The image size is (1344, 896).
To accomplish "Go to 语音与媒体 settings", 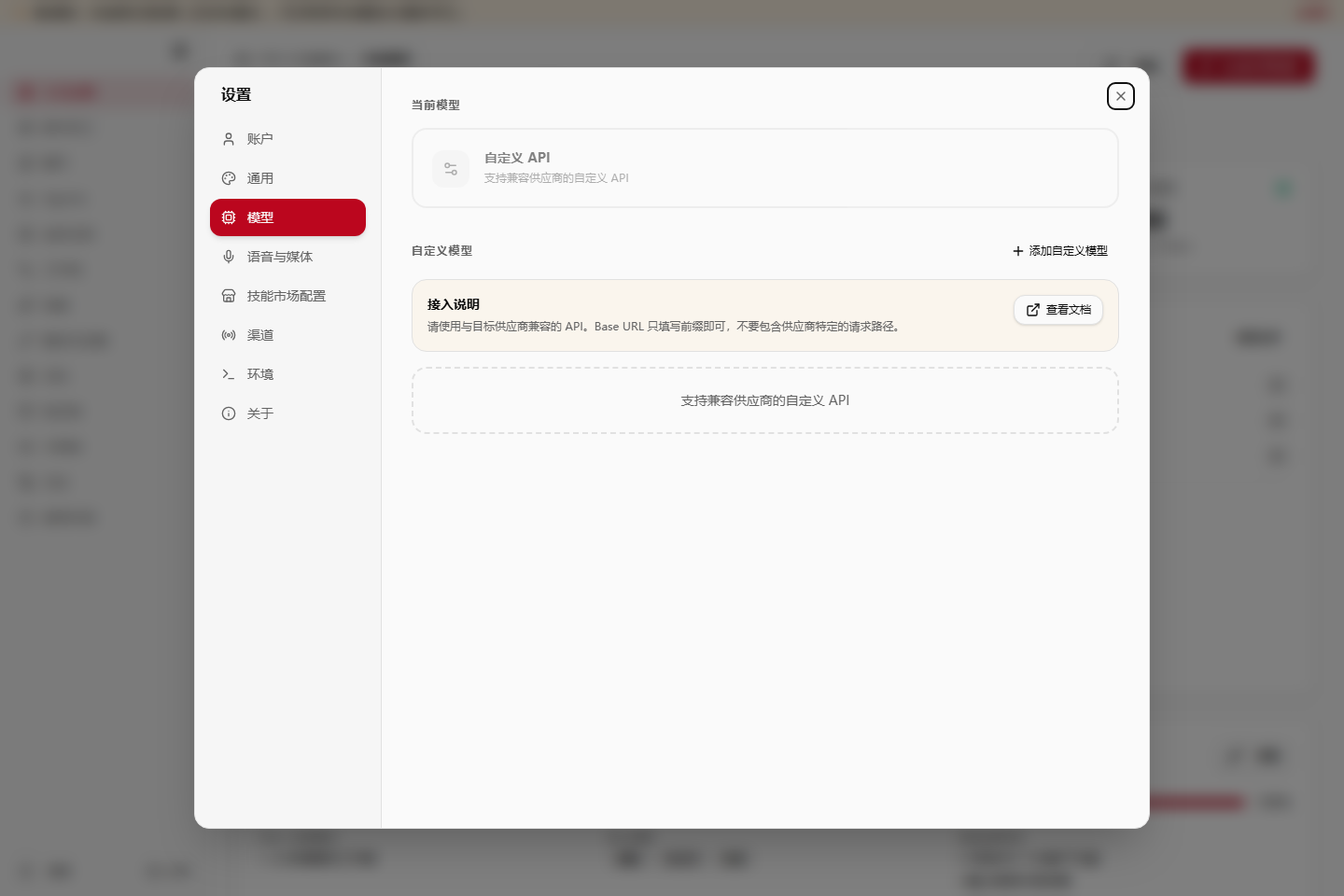I will [x=287, y=257].
